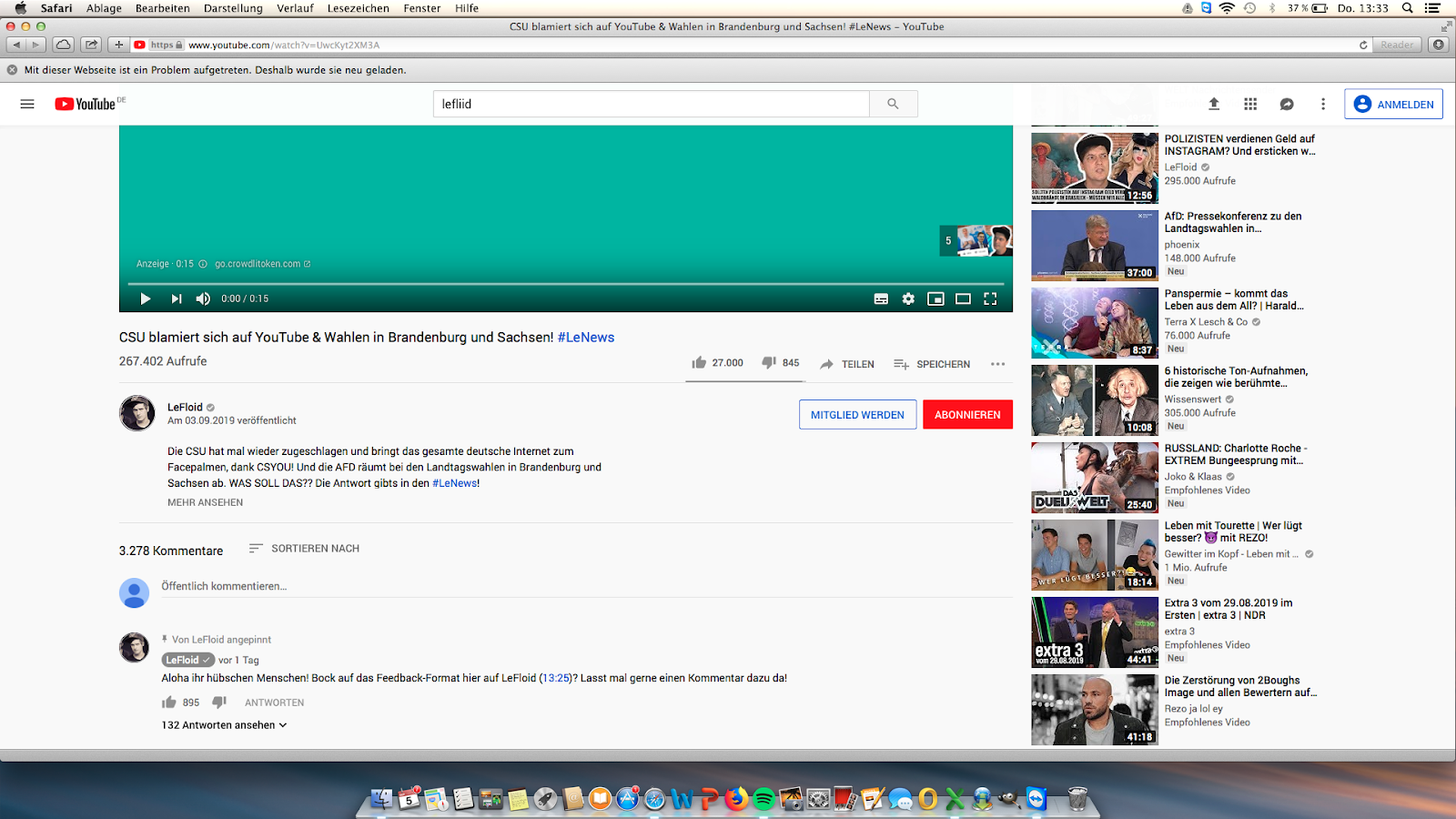Open the Panspermie video thumbnail

pyautogui.click(x=1095, y=322)
